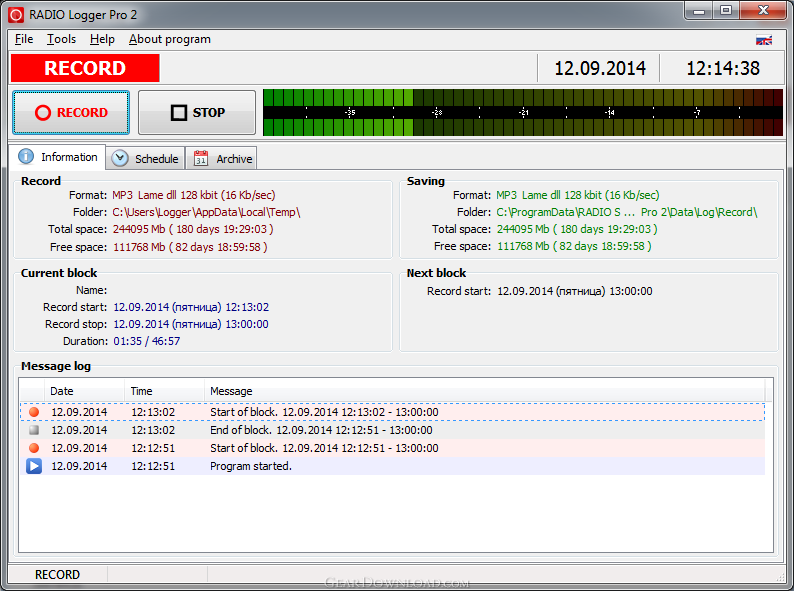
Task: Click the Duration value '01:35 / 46:57'
Action: [x=146, y=341]
